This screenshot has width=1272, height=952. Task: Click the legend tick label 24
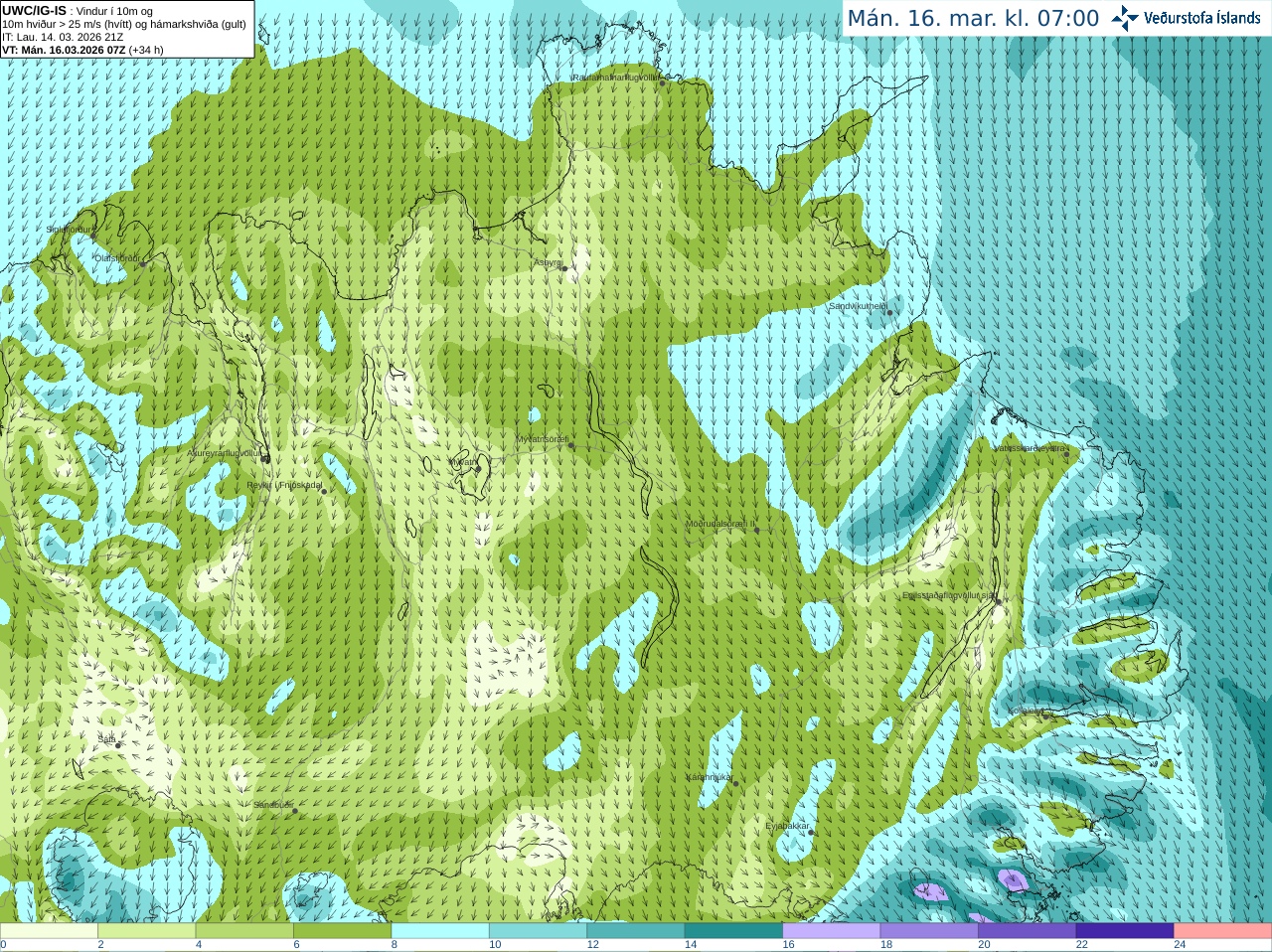(x=1180, y=945)
